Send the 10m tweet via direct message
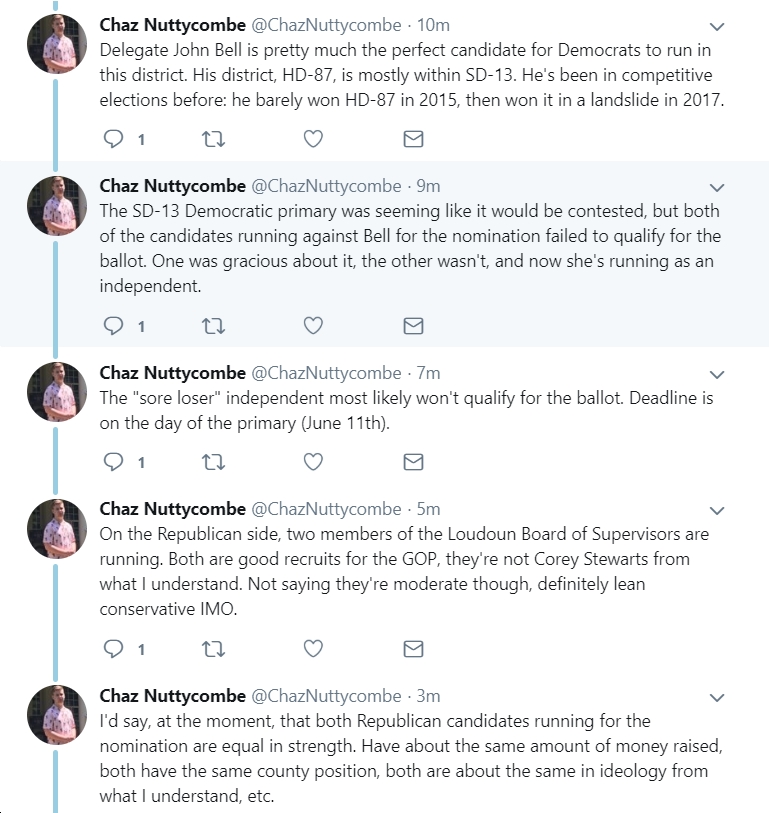 tap(413, 139)
